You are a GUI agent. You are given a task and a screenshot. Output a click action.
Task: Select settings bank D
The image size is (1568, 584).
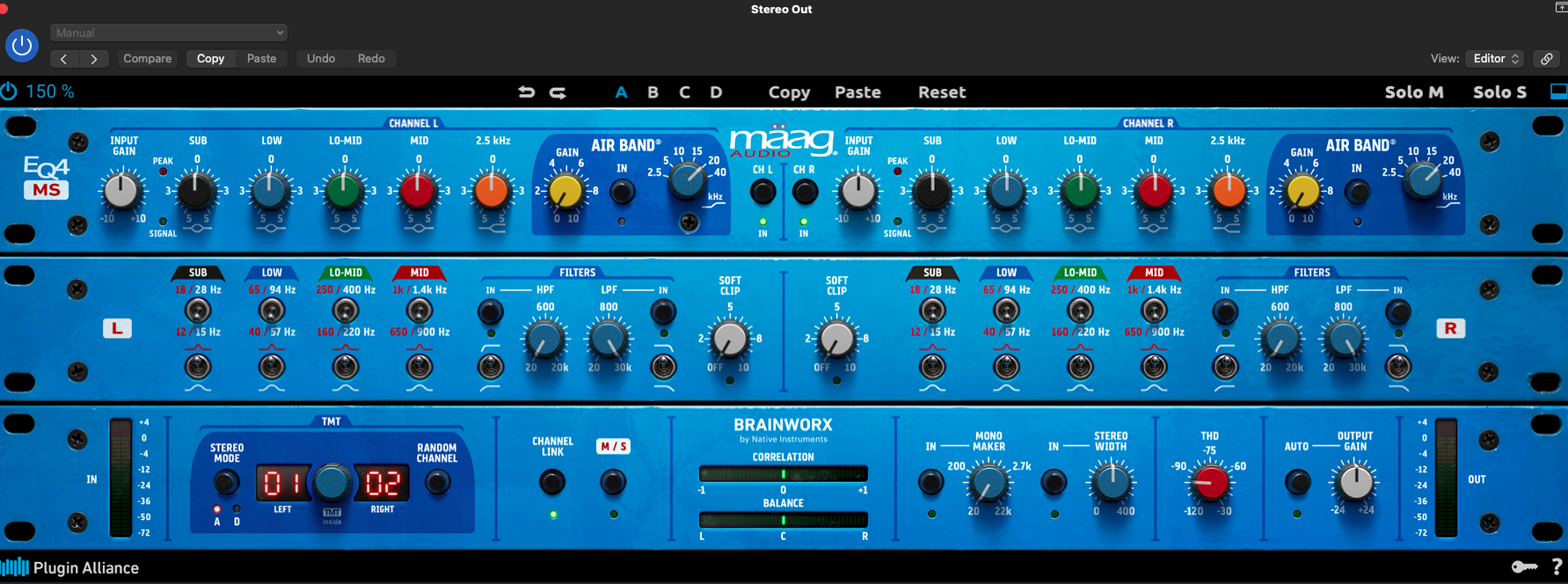[x=716, y=92]
